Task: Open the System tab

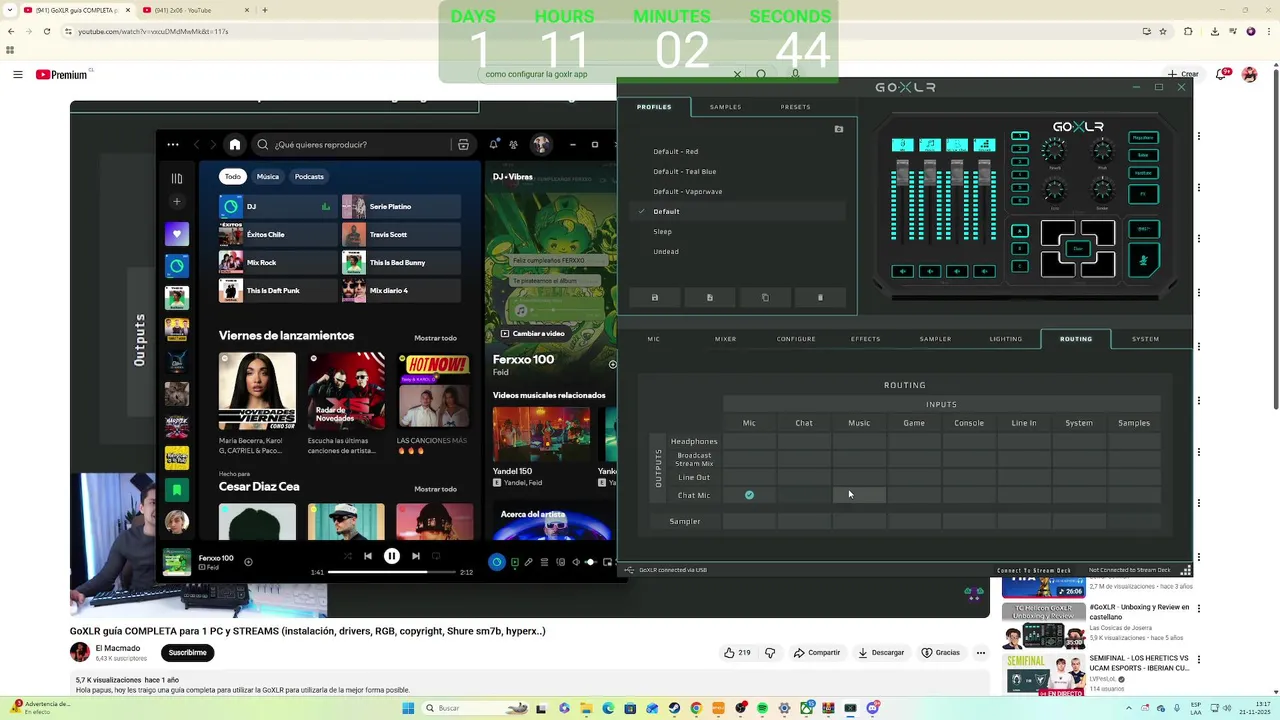Action: (1146, 339)
